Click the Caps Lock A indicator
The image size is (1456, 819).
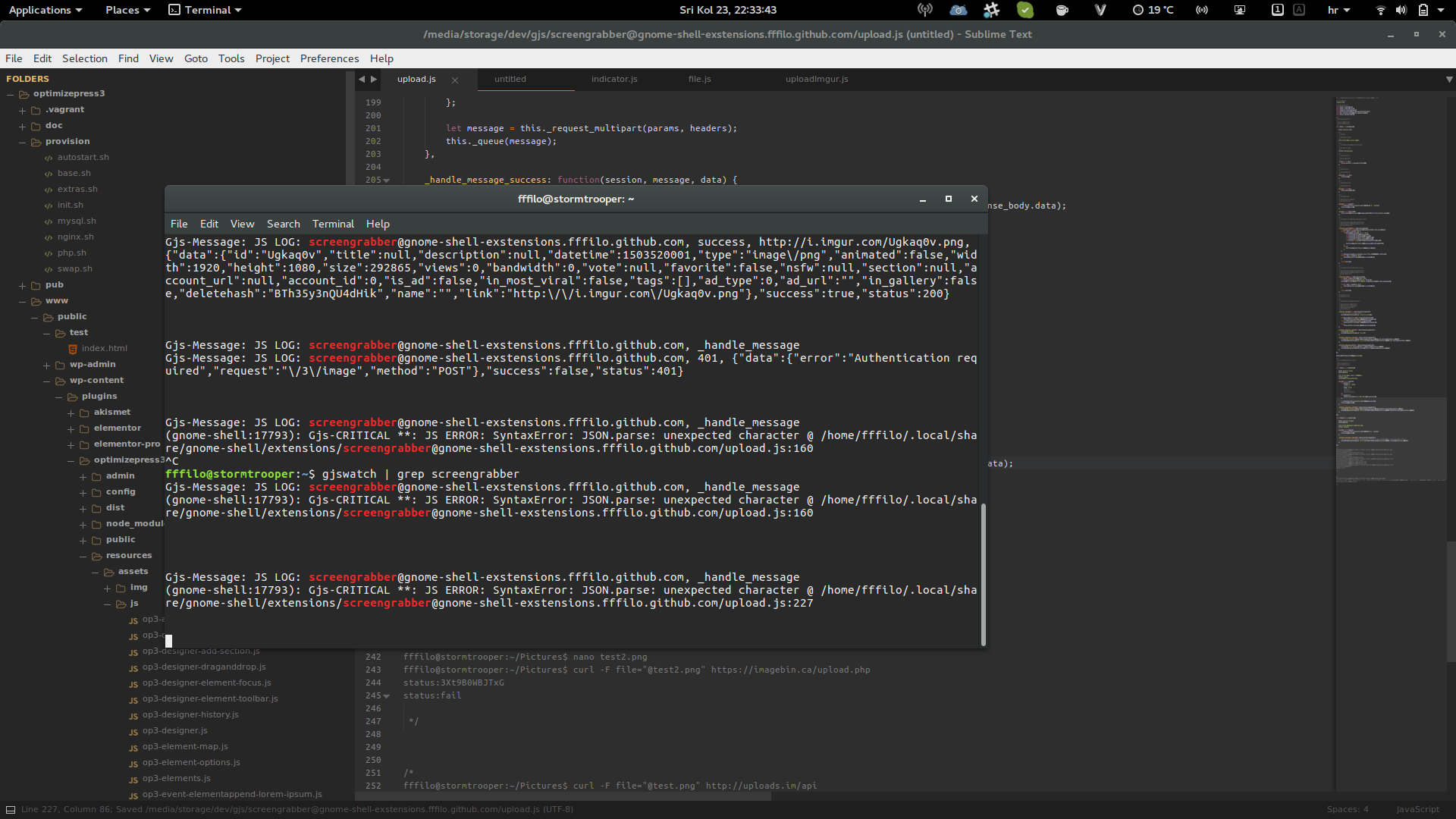[x=1299, y=10]
